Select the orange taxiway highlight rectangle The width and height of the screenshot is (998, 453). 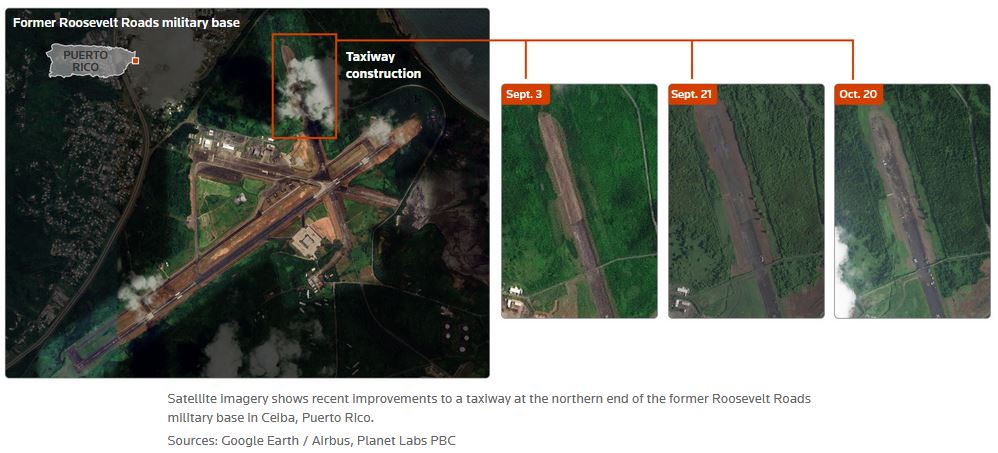[305, 85]
